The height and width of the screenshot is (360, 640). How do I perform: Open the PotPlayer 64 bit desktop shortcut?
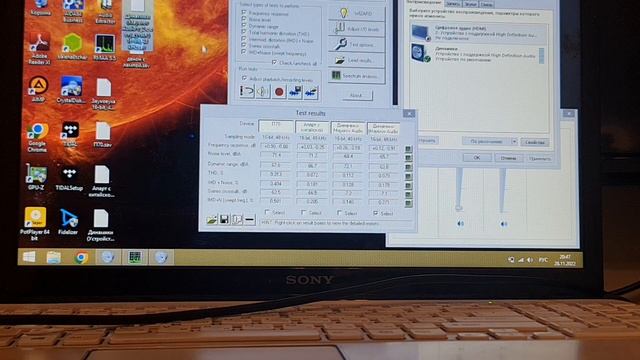[35, 223]
